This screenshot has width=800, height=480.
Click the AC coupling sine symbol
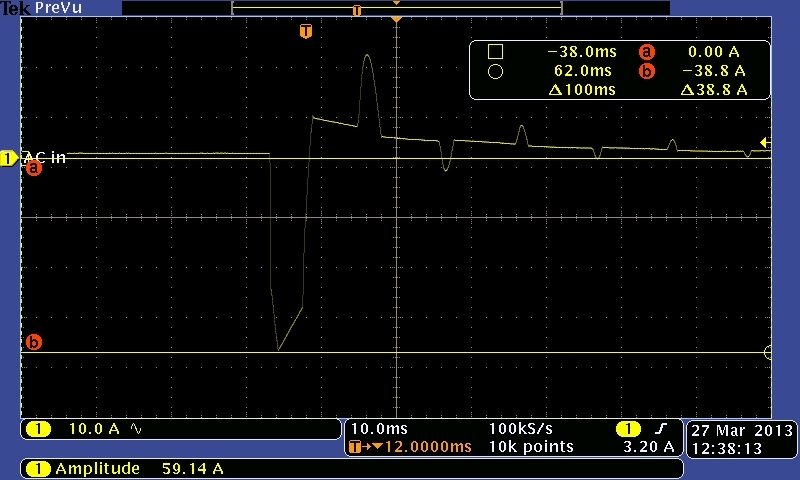136,429
